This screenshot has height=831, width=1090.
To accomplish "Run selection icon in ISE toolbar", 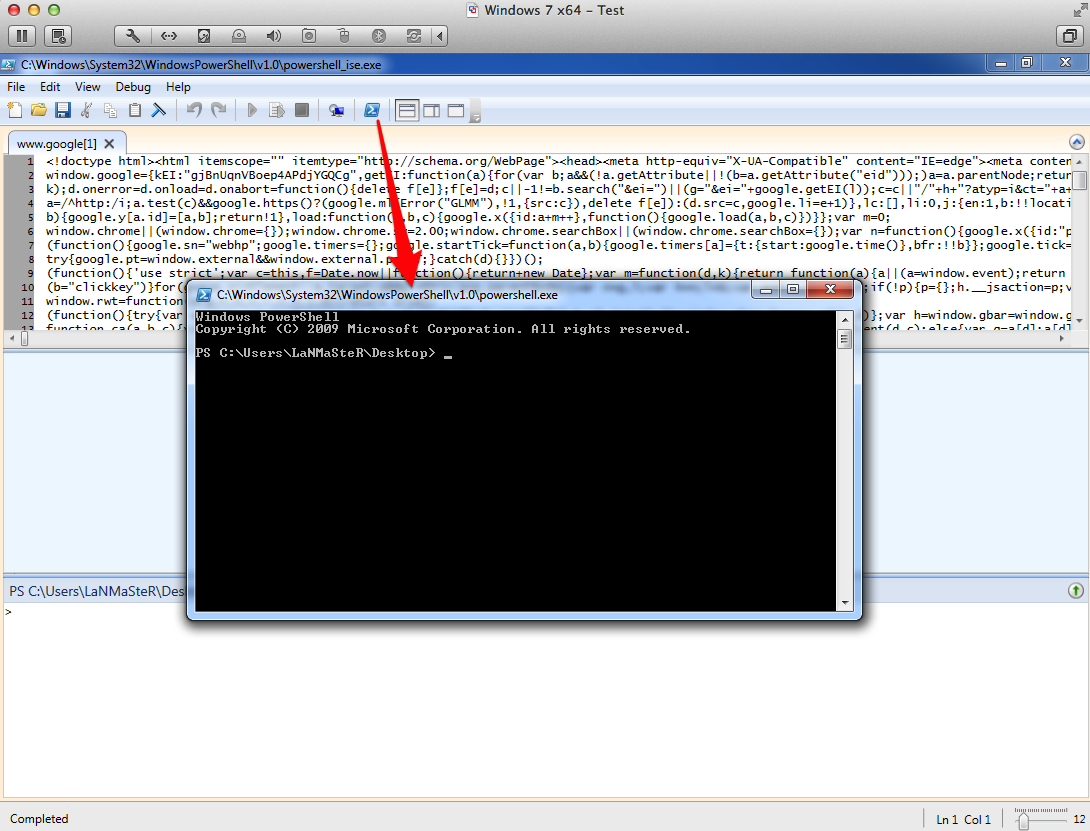I will point(277,110).
